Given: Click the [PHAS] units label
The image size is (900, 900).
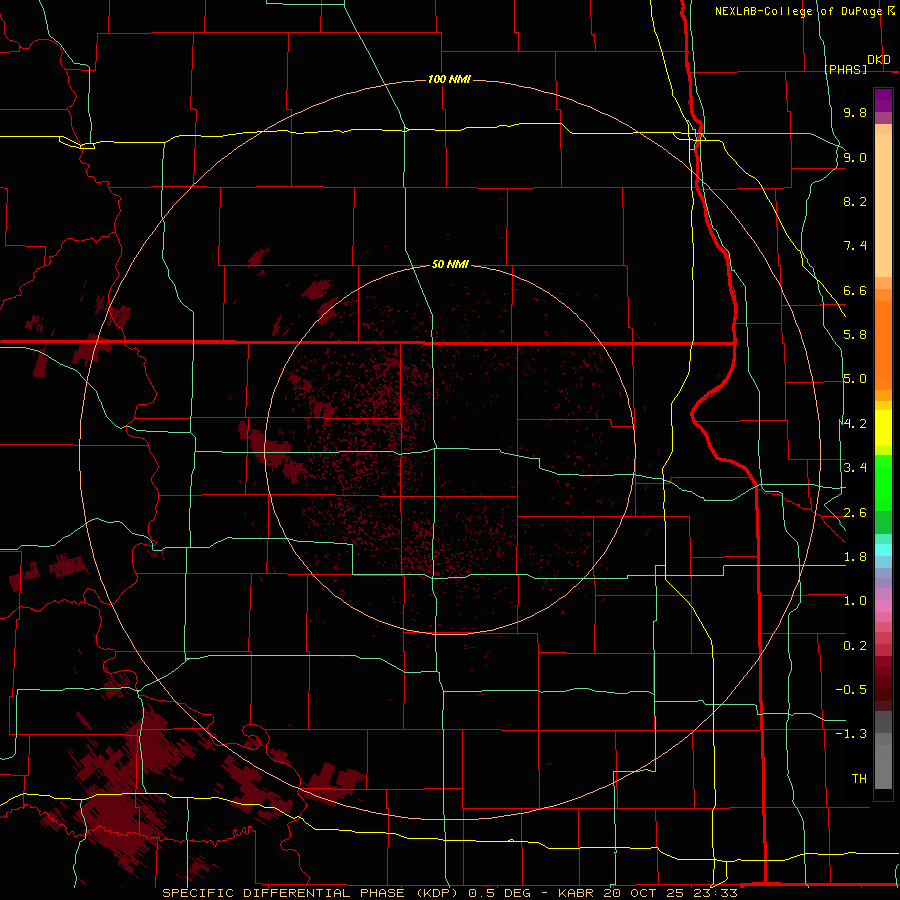Looking at the screenshot, I should [846, 69].
